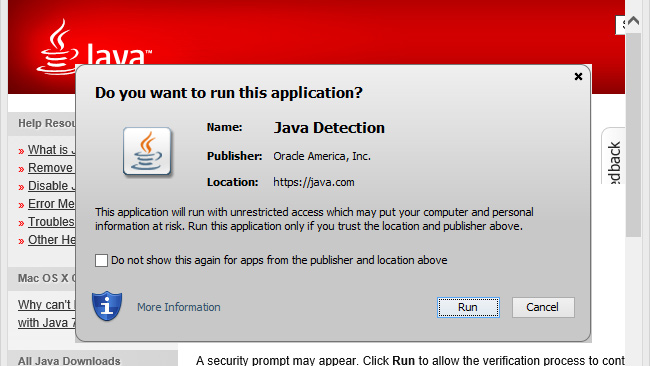Check 'Do not show this again' checkbox

101,260
